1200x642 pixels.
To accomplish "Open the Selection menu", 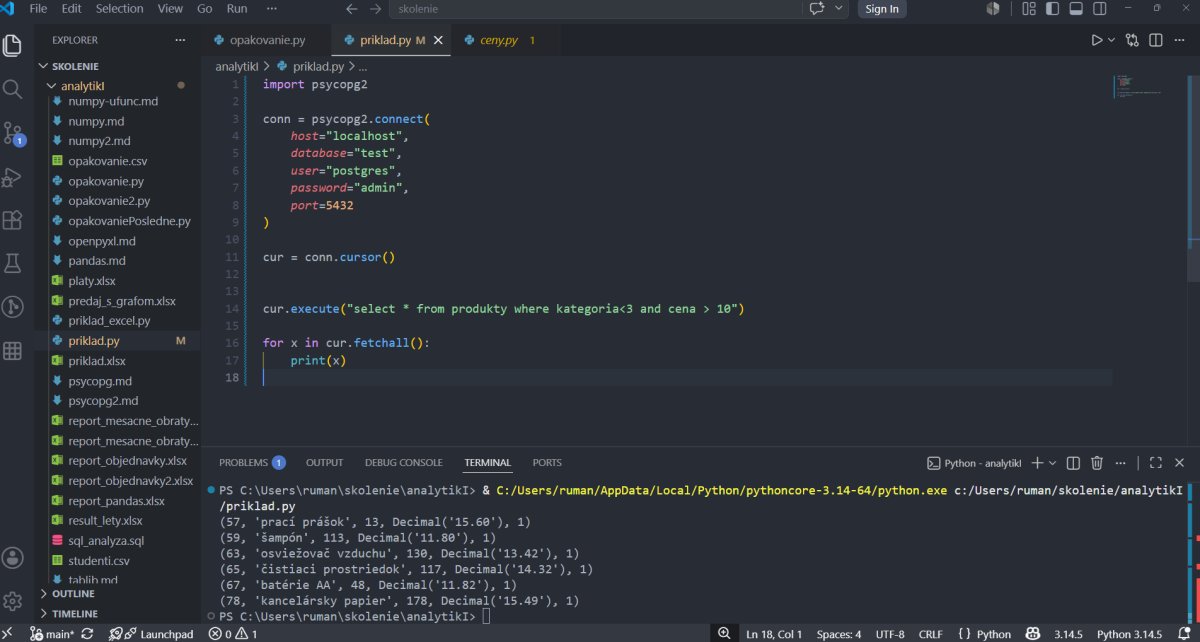I will click(x=120, y=9).
